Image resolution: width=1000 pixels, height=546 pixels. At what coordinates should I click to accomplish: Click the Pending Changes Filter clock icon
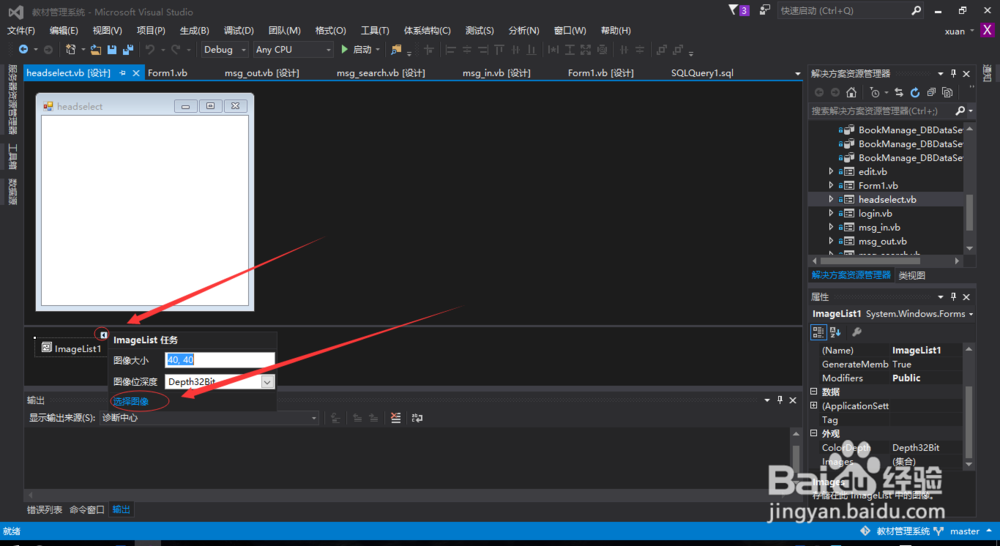point(875,92)
